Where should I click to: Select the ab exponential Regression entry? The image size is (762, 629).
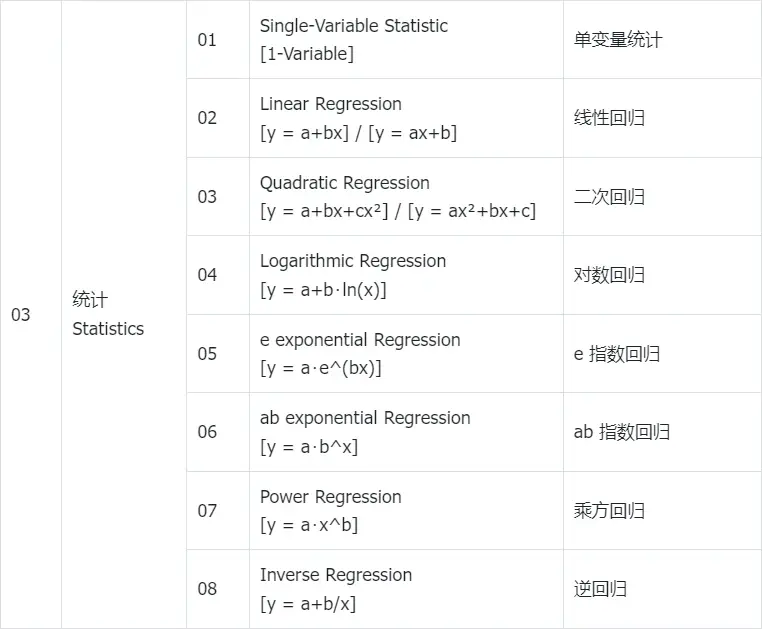[x=406, y=432]
